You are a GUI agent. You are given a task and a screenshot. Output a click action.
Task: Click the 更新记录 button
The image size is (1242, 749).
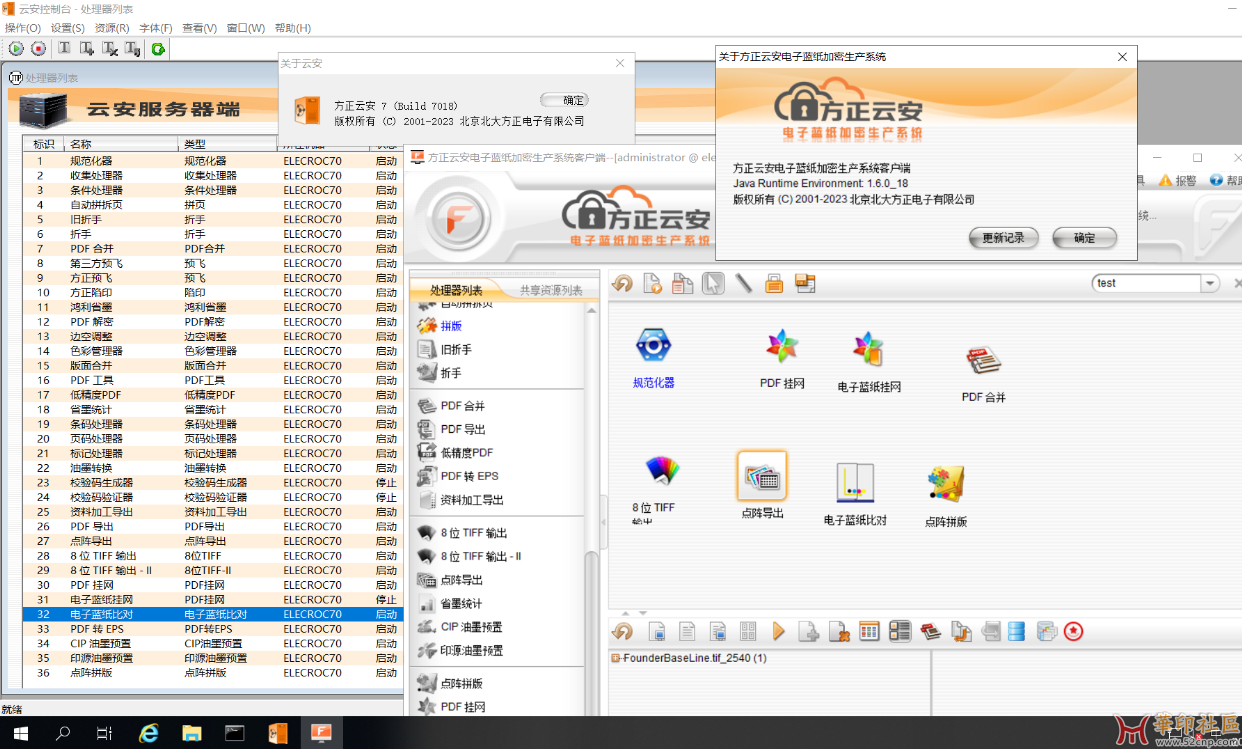(x=1003, y=238)
